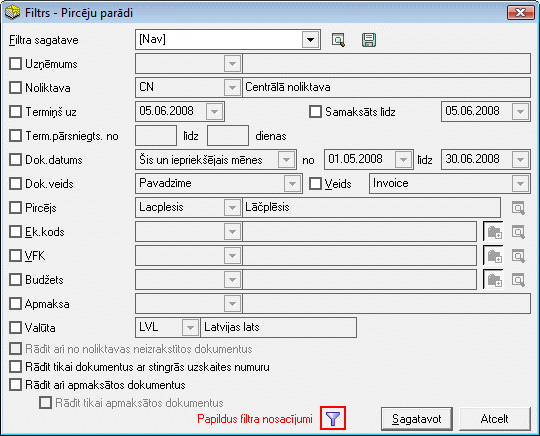Click the folder icon in the Ek.kods row

coord(494,232)
